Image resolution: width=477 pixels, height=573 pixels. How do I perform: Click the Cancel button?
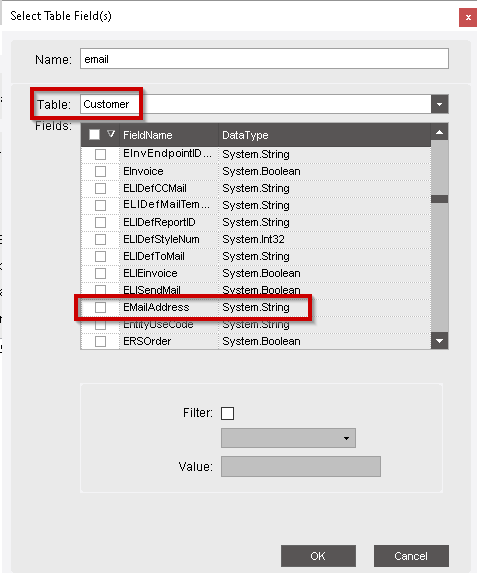pos(411,556)
